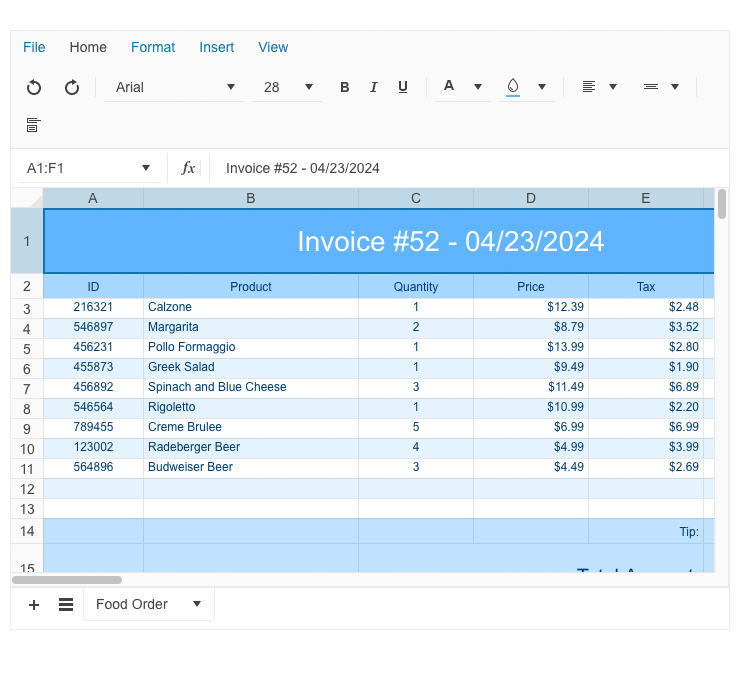Toggle underline formatting

click(x=403, y=88)
